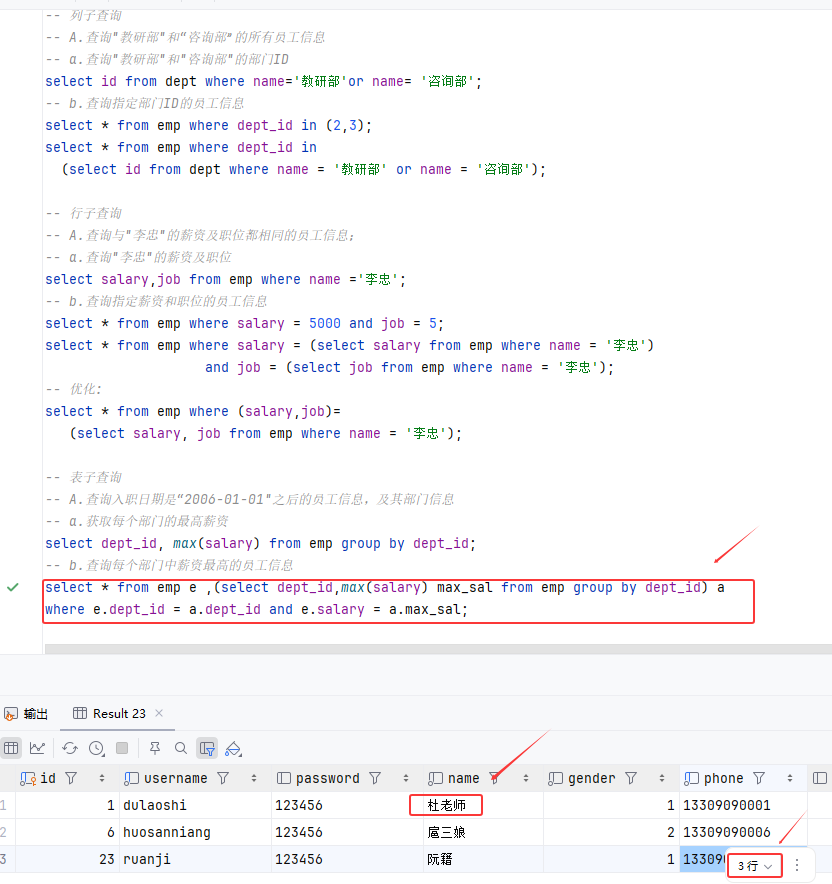
Task: Sort the gender column using arrows
Action: tap(661, 778)
